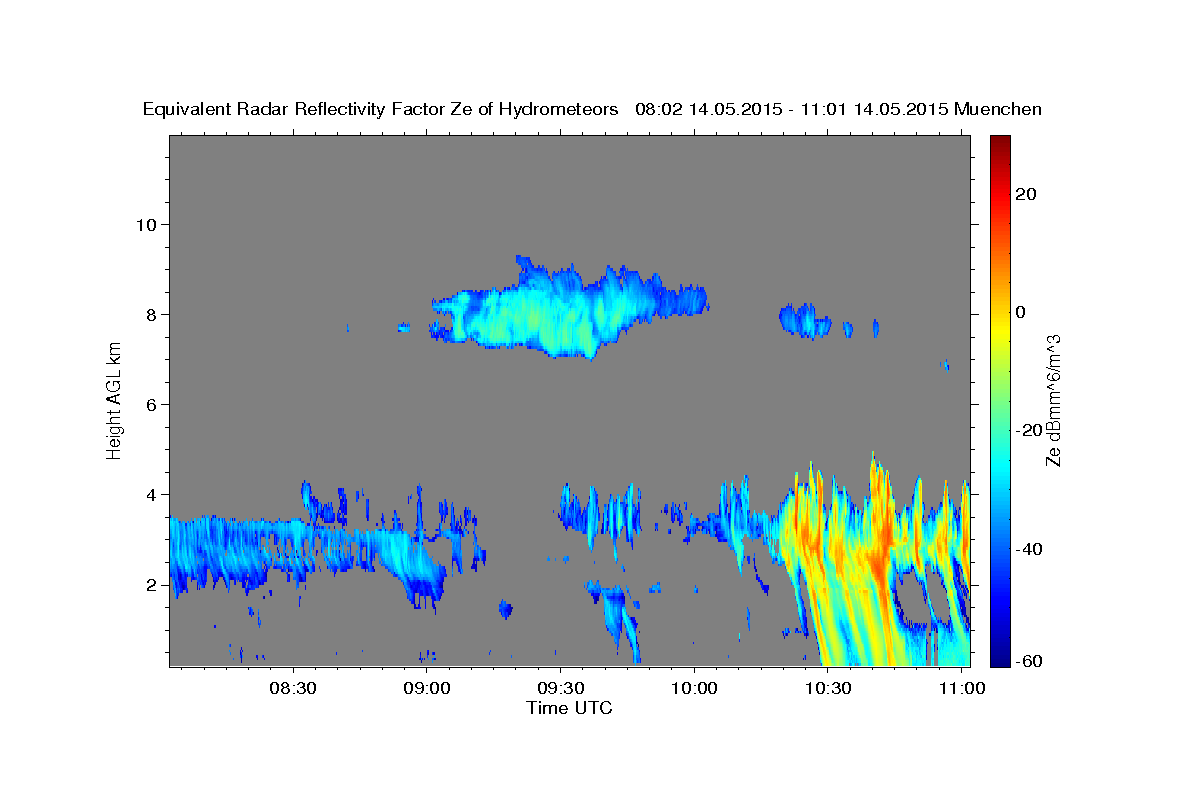The width and height of the screenshot is (1200, 800).
Task: Click the 'Height AGL km' y-axis label
Action: coord(114,400)
